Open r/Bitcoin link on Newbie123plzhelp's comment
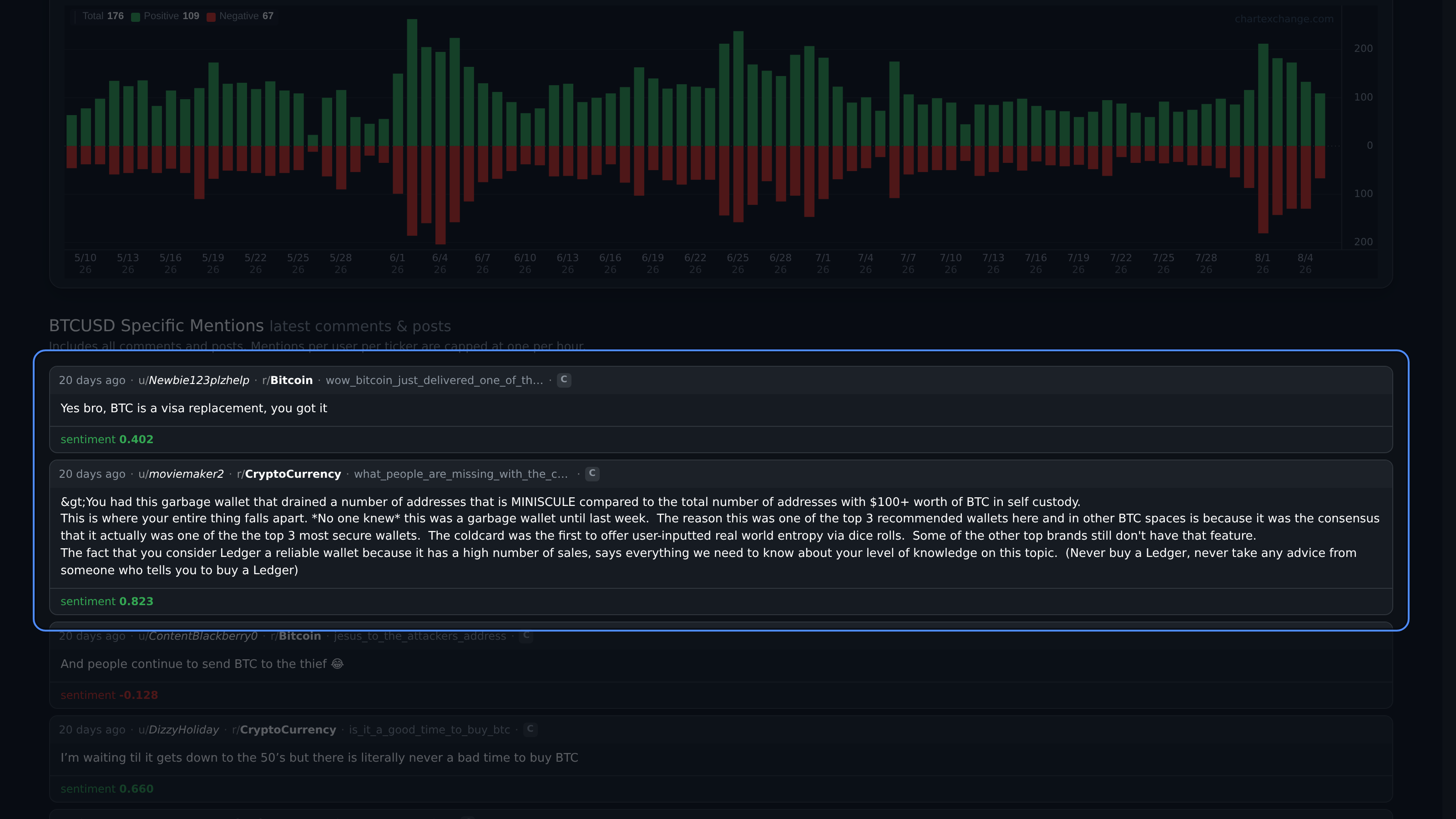The height and width of the screenshot is (819, 1456). coord(287,380)
